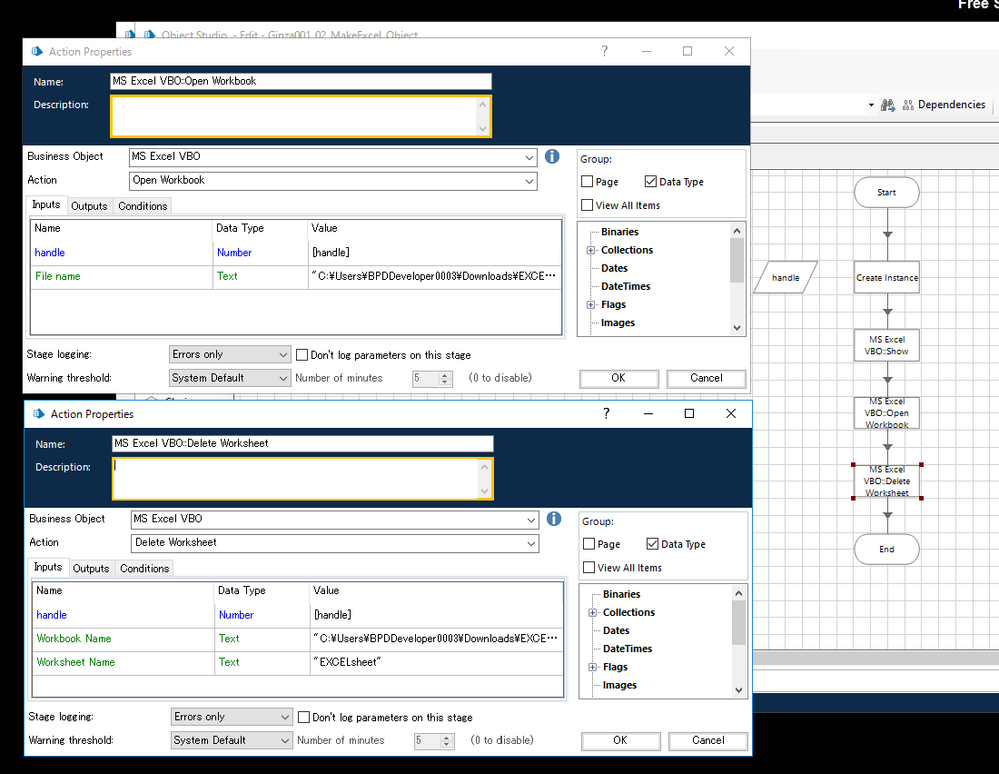This screenshot has width=999, height=774.
Task: Select the End stage in flowchart
Action: tap(886, 549)
